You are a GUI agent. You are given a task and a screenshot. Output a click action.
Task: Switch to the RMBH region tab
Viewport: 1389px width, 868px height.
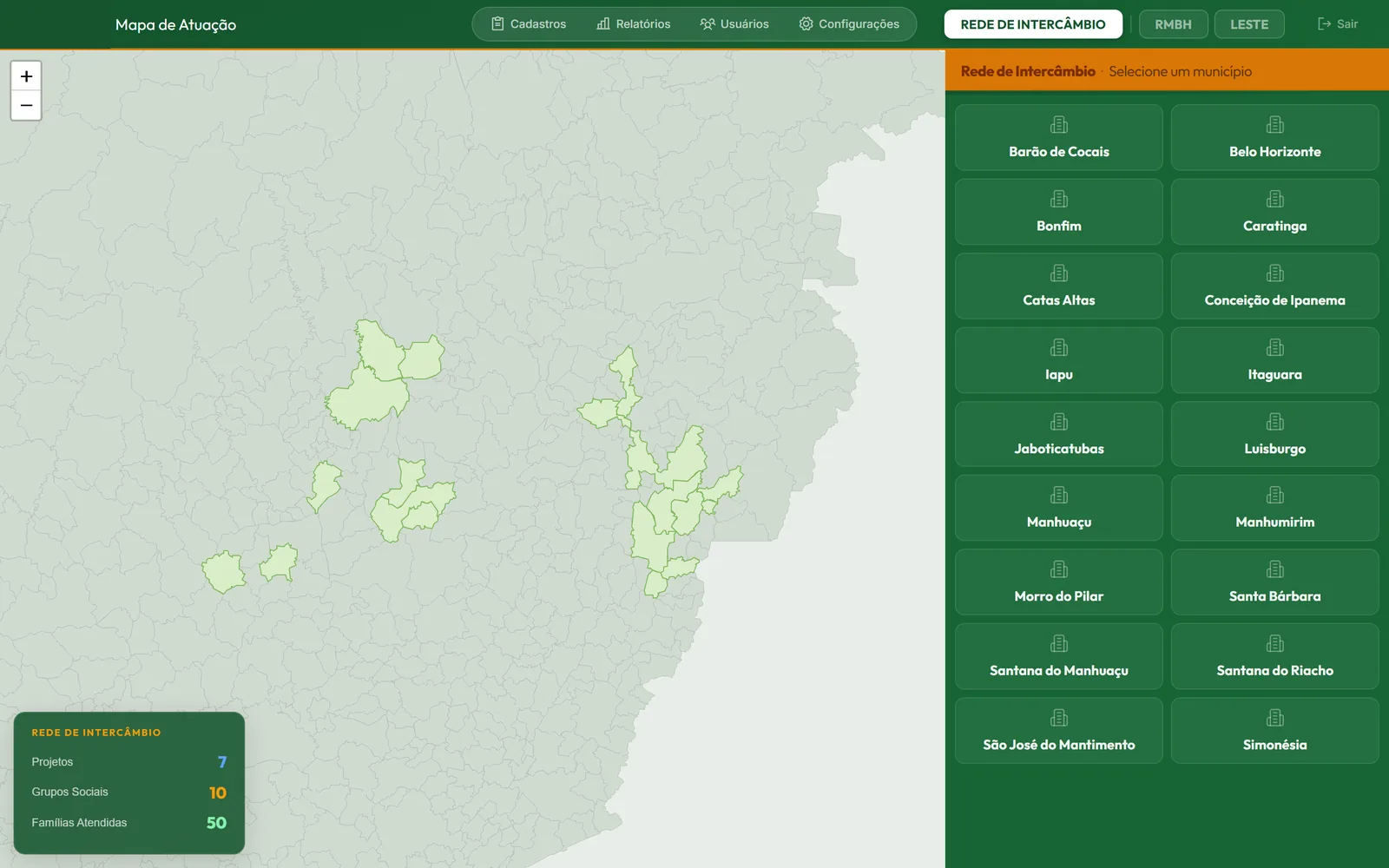click(x=1173, y=24)
